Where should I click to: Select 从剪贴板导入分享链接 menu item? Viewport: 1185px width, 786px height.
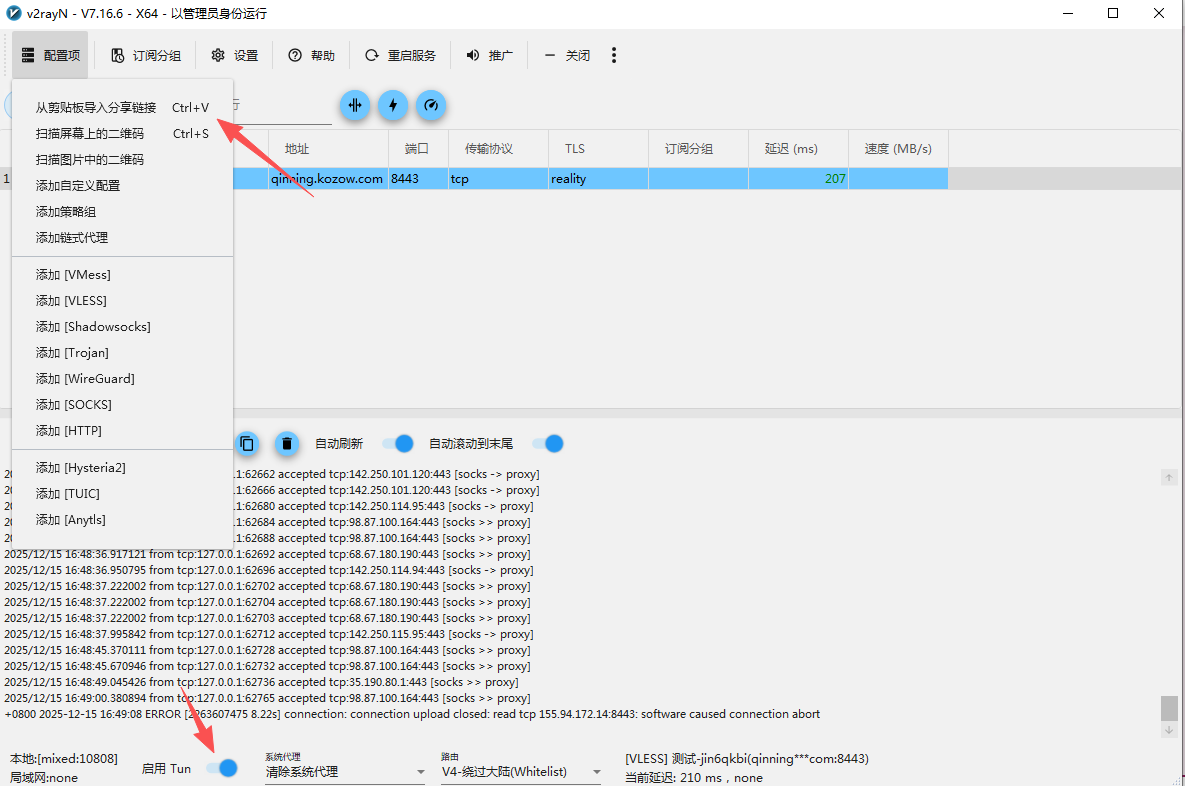tap(96, 108)
